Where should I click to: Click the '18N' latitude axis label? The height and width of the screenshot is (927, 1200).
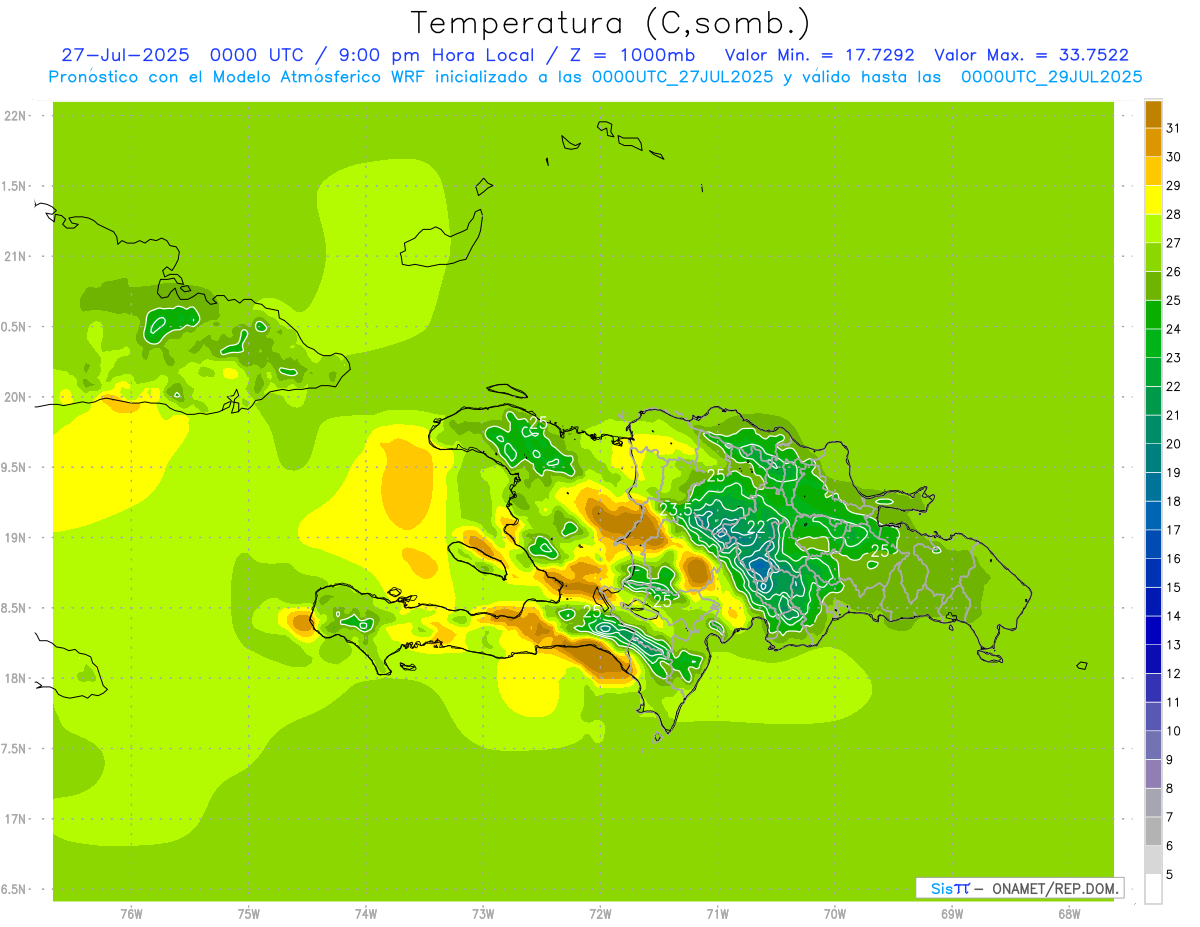(16, 678)
